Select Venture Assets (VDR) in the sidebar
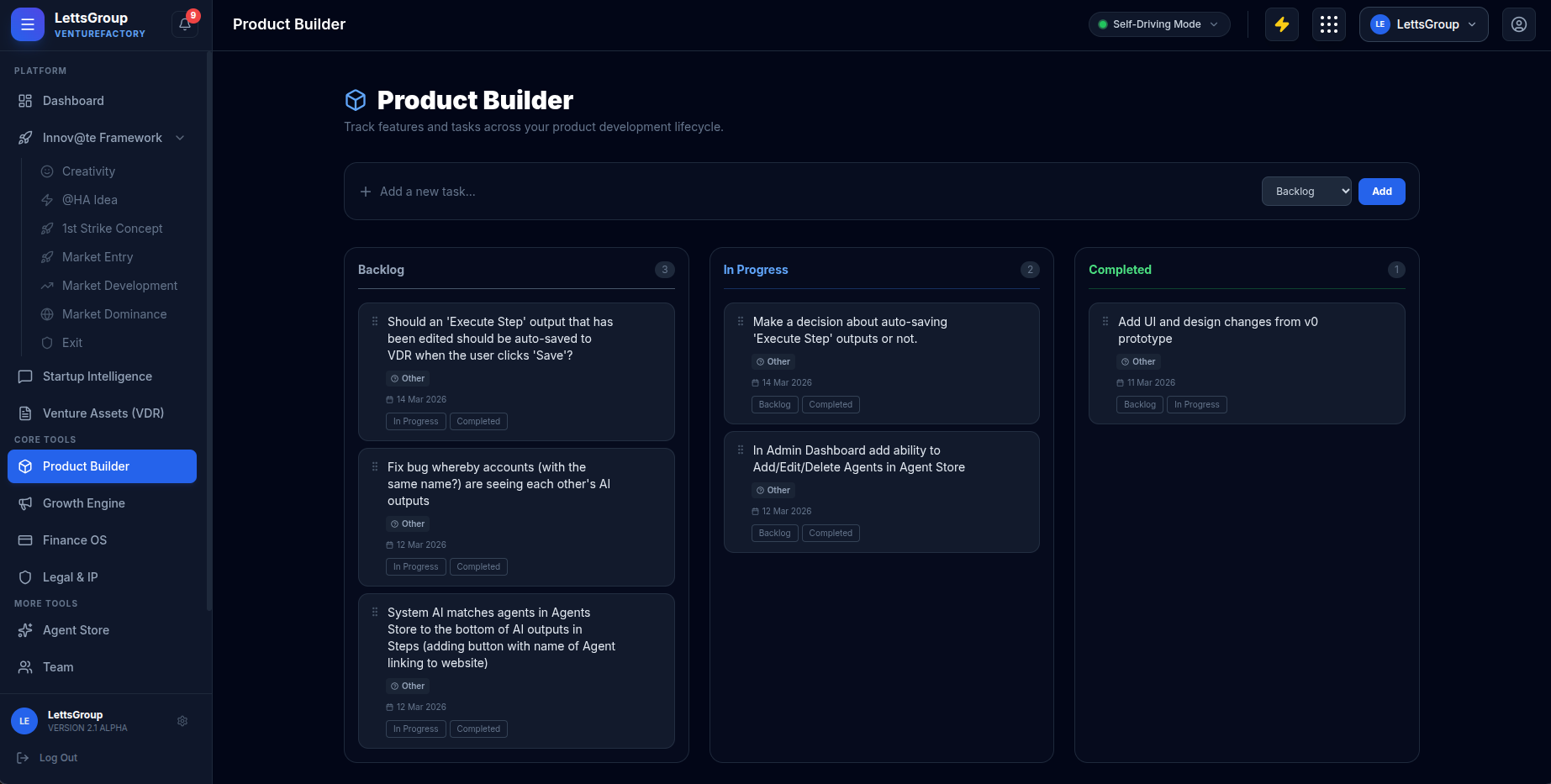1551x784 pixels. 103,413
